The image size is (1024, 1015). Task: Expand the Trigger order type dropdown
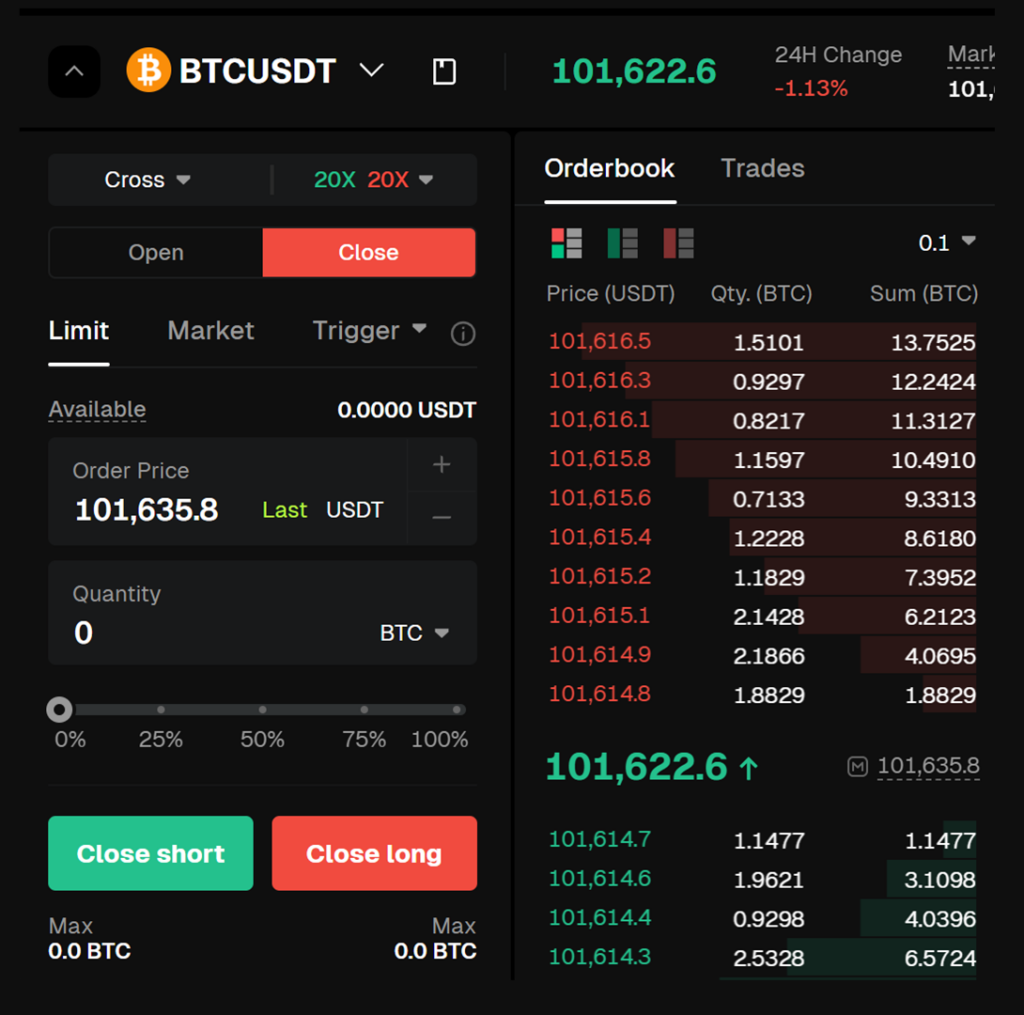pos(370,331)
